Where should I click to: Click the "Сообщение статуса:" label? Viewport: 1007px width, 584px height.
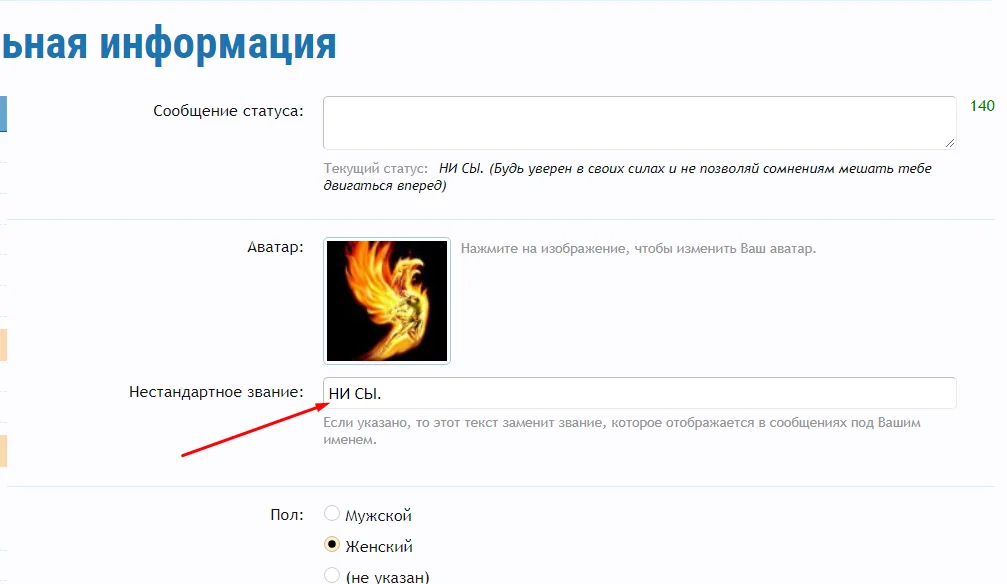coord(228,111)
